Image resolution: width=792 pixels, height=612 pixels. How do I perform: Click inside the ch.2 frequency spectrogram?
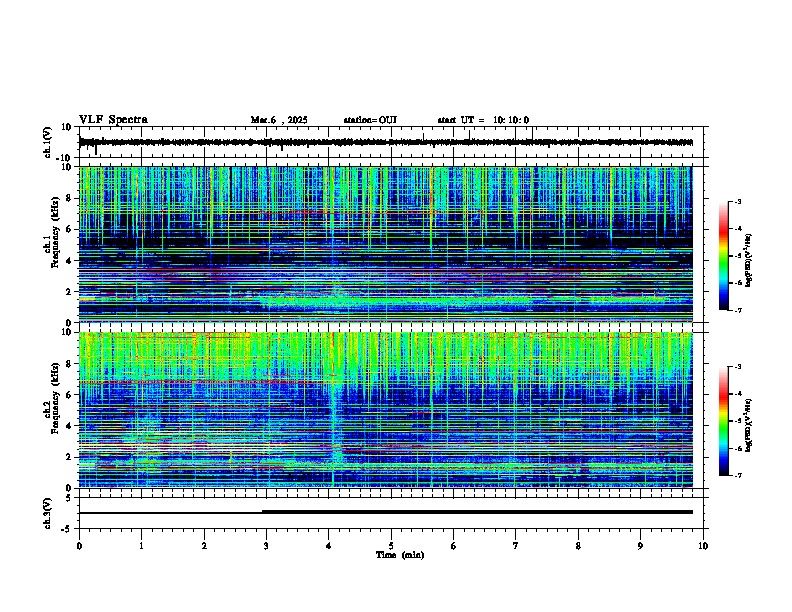click(386, 410)
